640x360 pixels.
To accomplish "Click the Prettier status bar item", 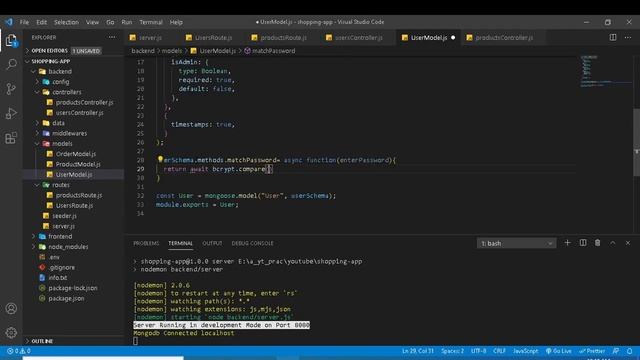I will coord(592,351).
